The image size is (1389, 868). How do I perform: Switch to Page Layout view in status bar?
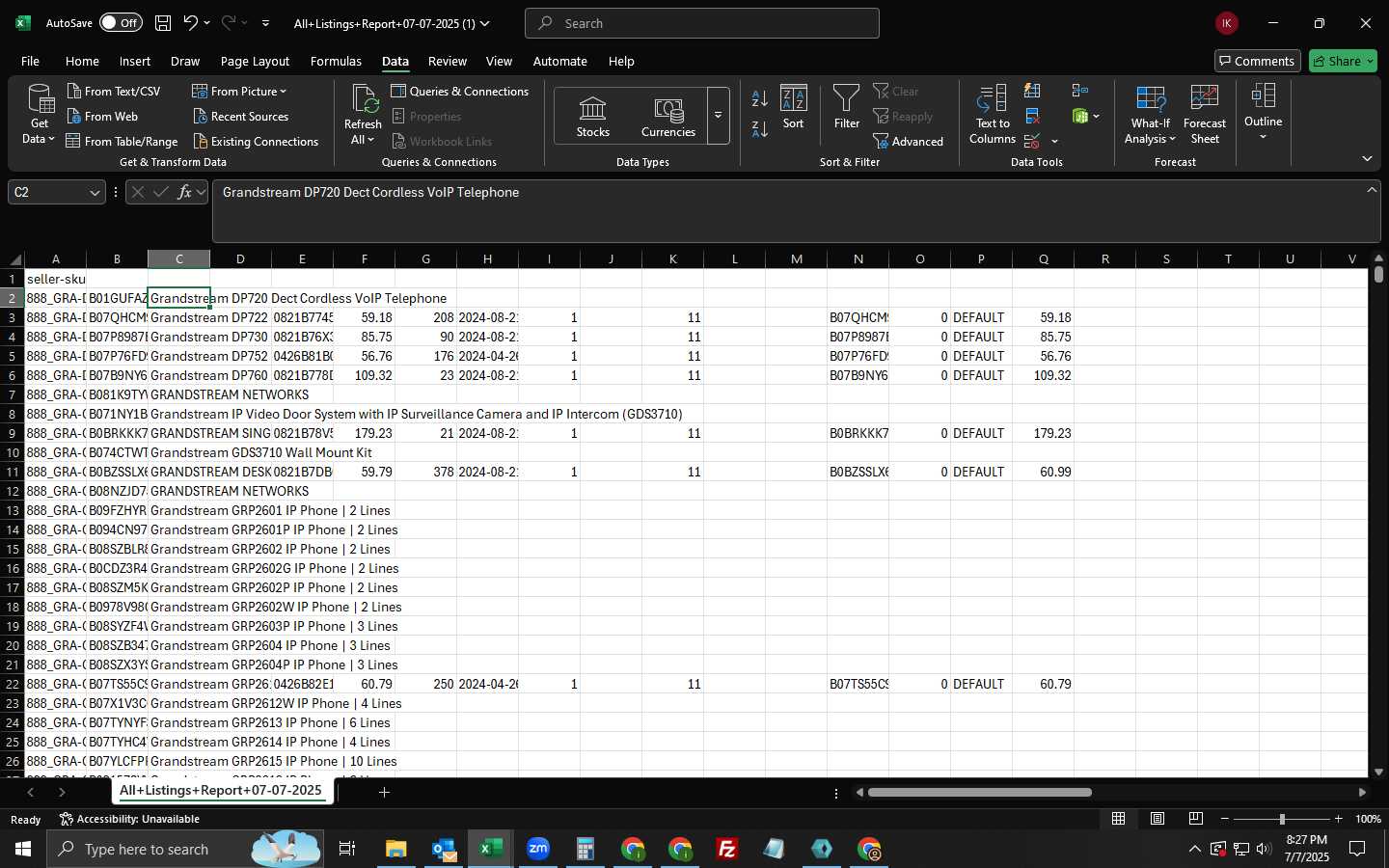point(1157,819)
